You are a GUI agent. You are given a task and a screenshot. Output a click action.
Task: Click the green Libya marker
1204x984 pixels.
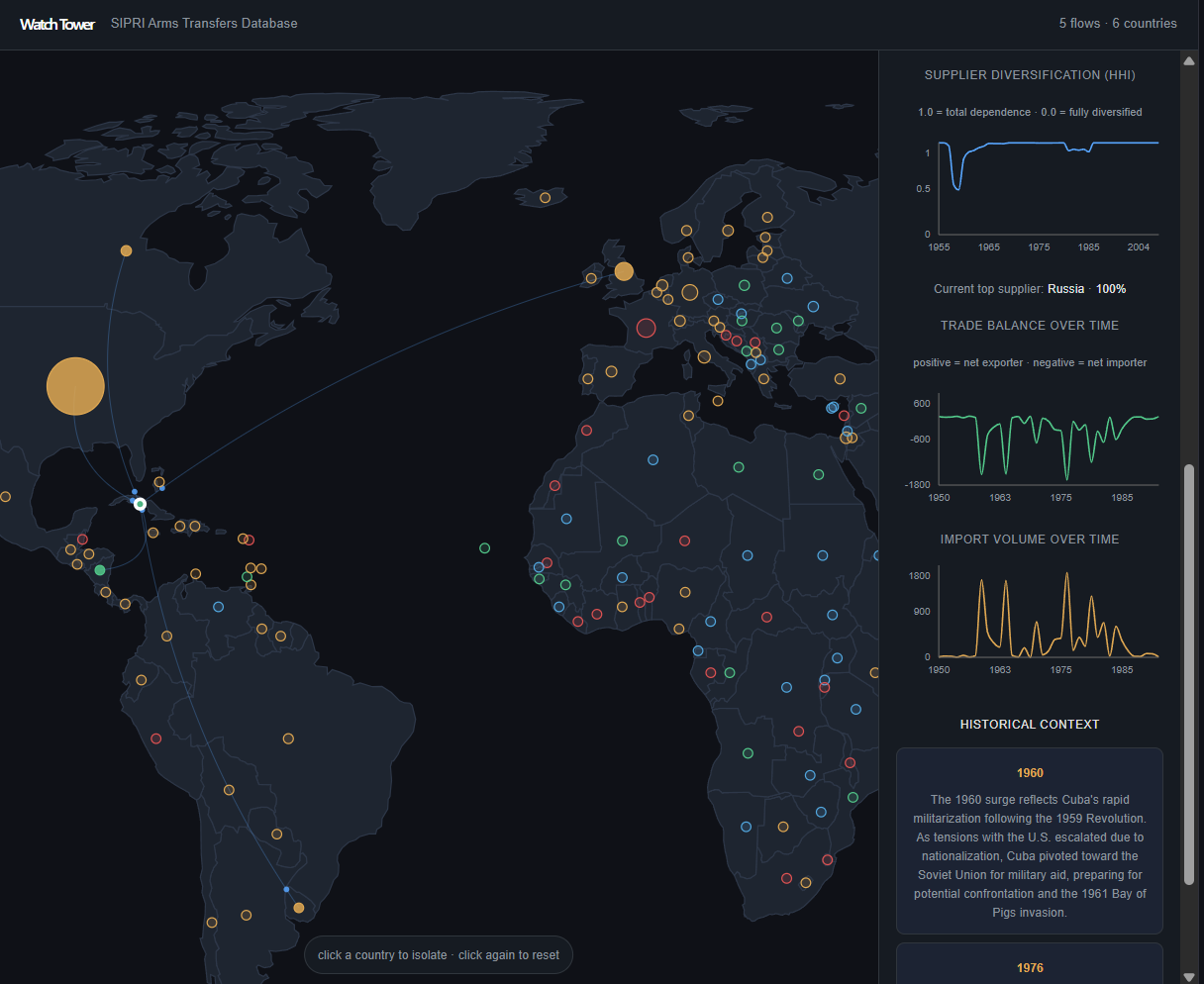739,467
